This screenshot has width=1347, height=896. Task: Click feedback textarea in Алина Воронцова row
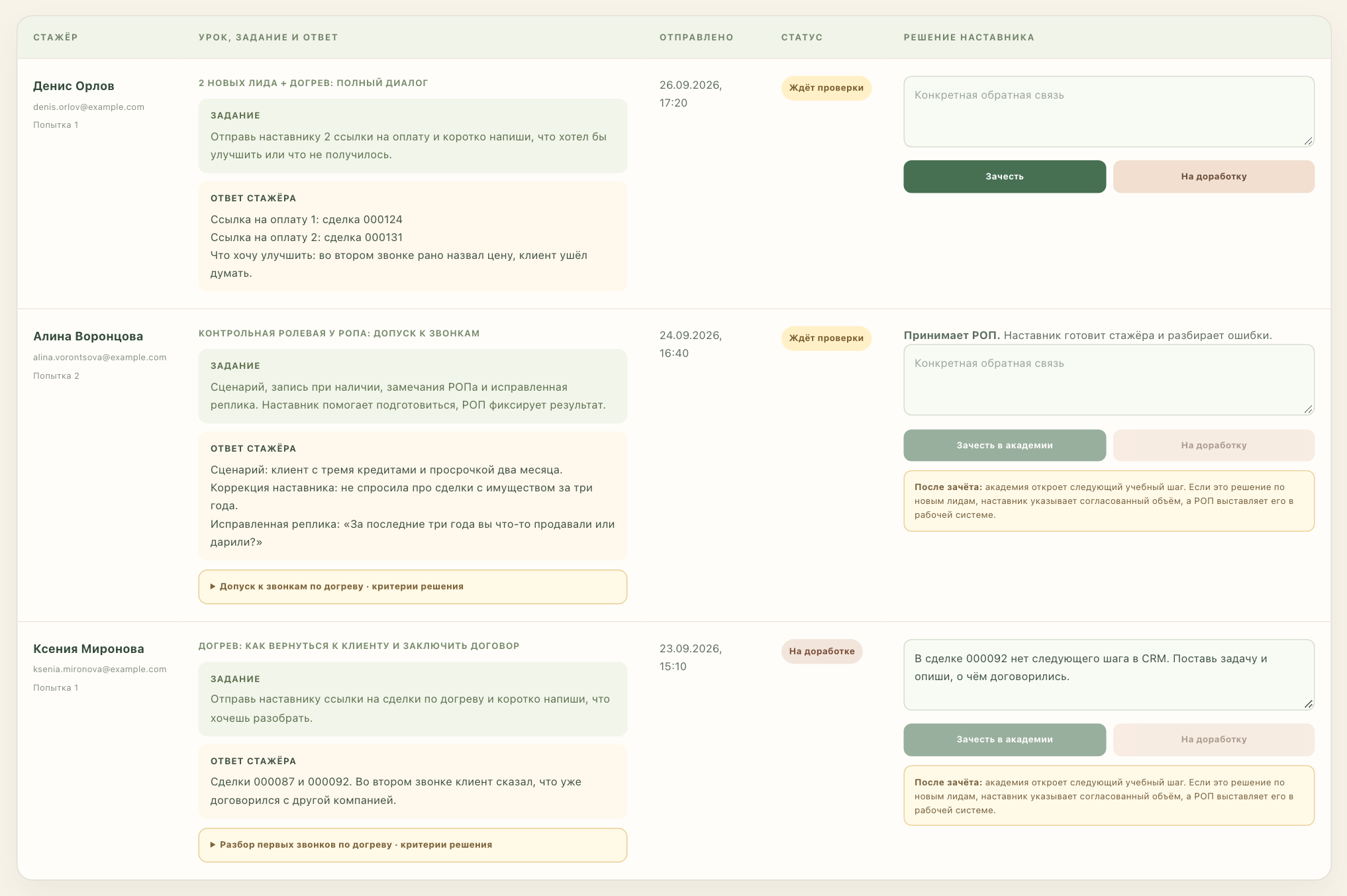click(x=1109, y=379)
